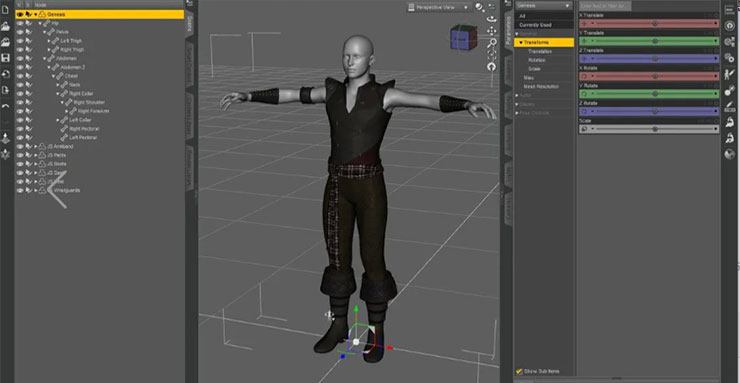Click the Save floppy disk icon
The image size is (740, 383).
click(x=6, y=58)
